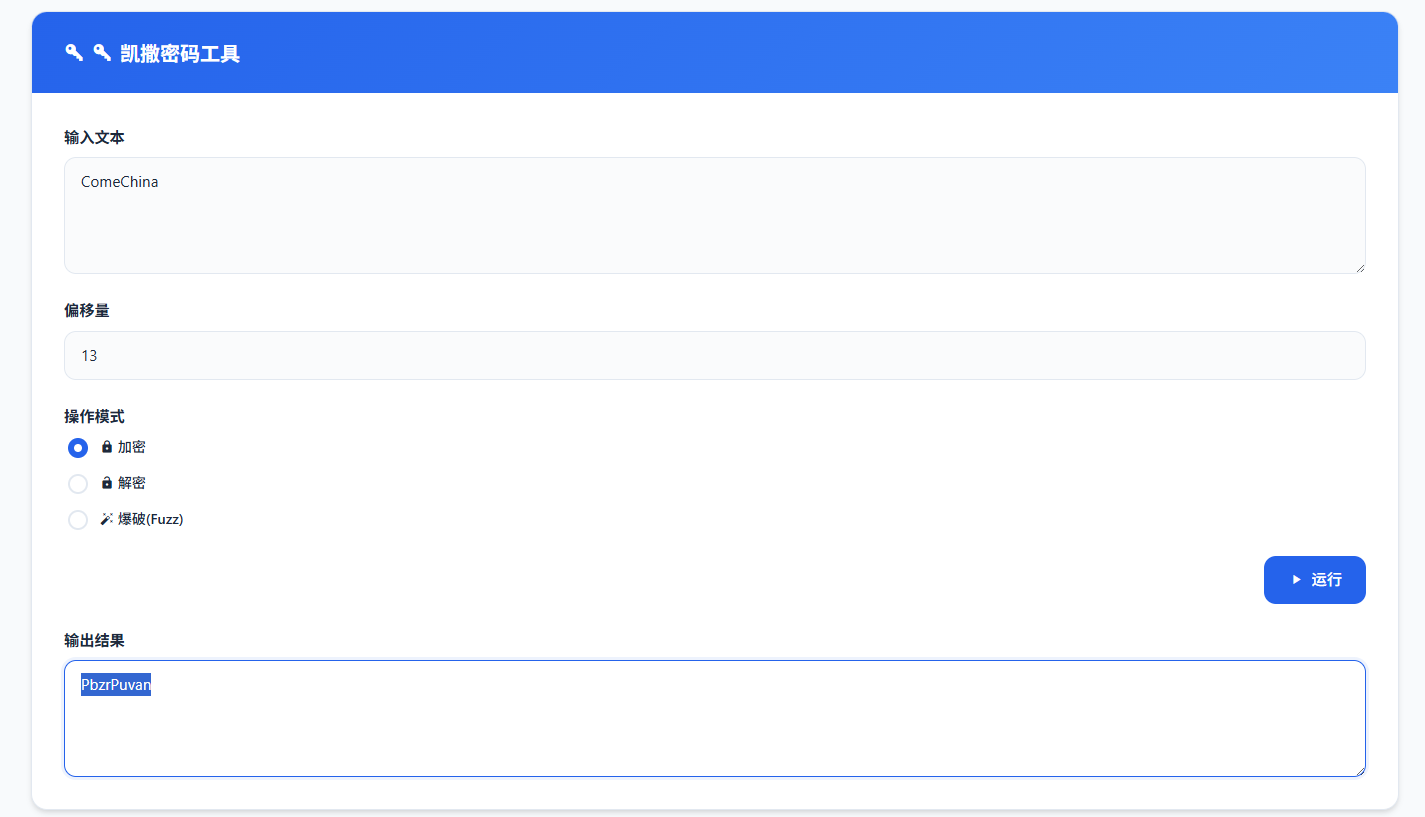Viewport: 1425px width, 817px height.
Task: Select the 加密 radio button
Action: 78,448
